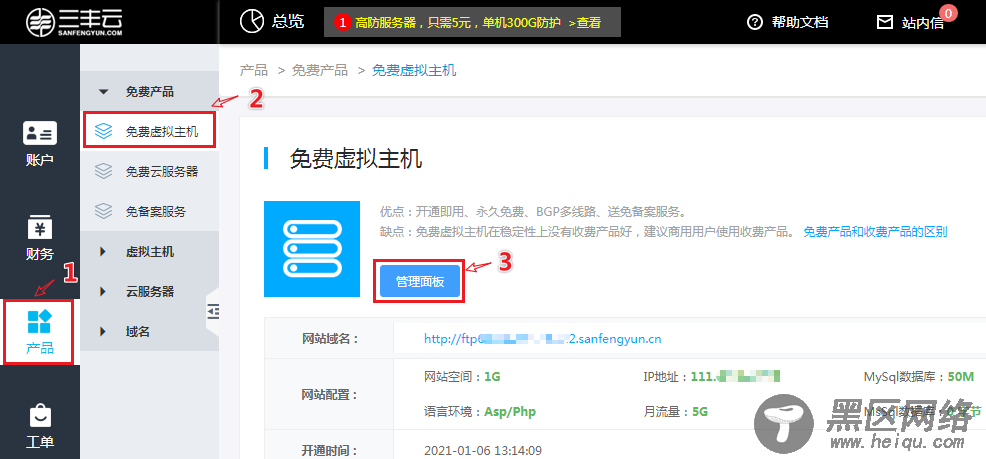Image resolution: width=986 pixels, height=459 pixels.
Task: Click the IP地址 value
Action: pyautogui.click(x=736, y=377)
